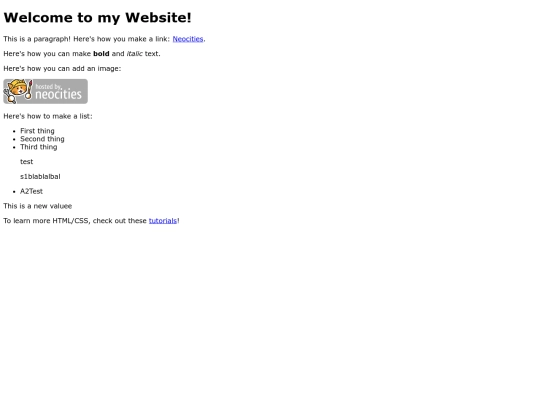Click the 's1blablalbal' text
The width and height of the screenshot is (540, 405).
[40, 176]
